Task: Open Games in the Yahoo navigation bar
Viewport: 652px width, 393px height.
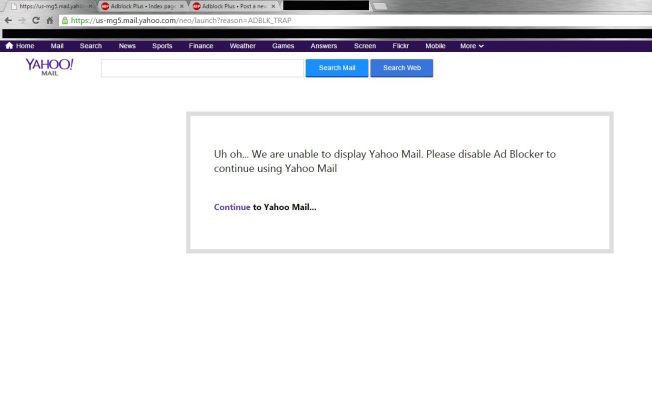Action: pyautogui.click(x=283, y=46)
